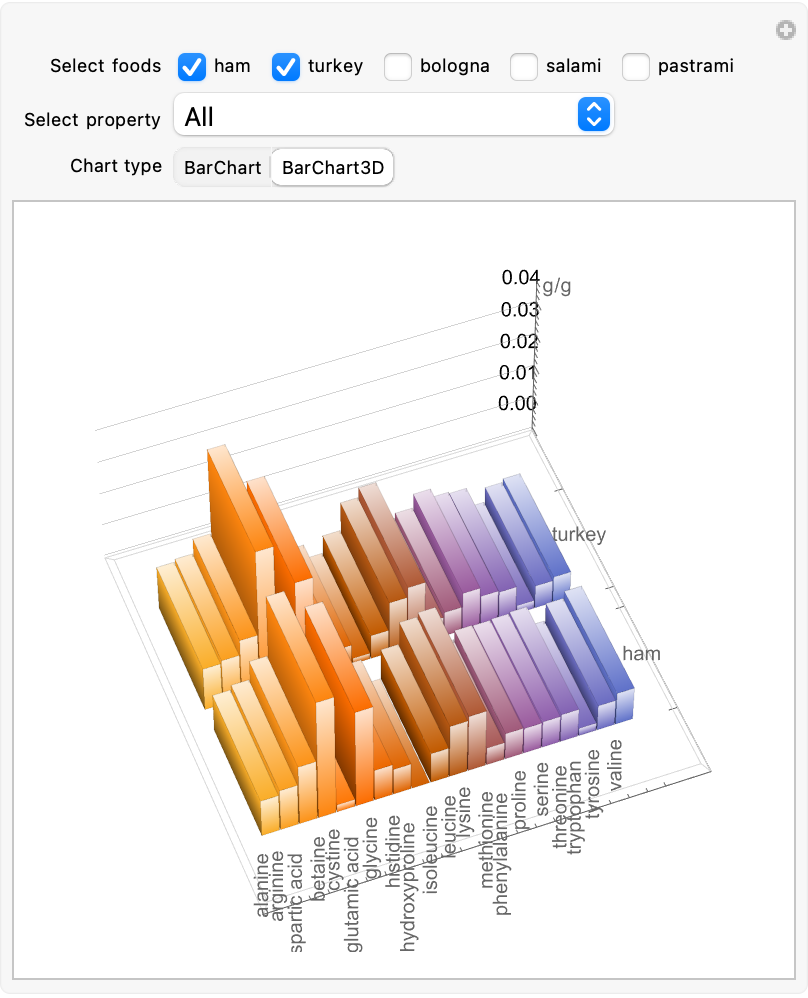
Task: Select the BarChart3D chart type
Action: tap(332, 168)
